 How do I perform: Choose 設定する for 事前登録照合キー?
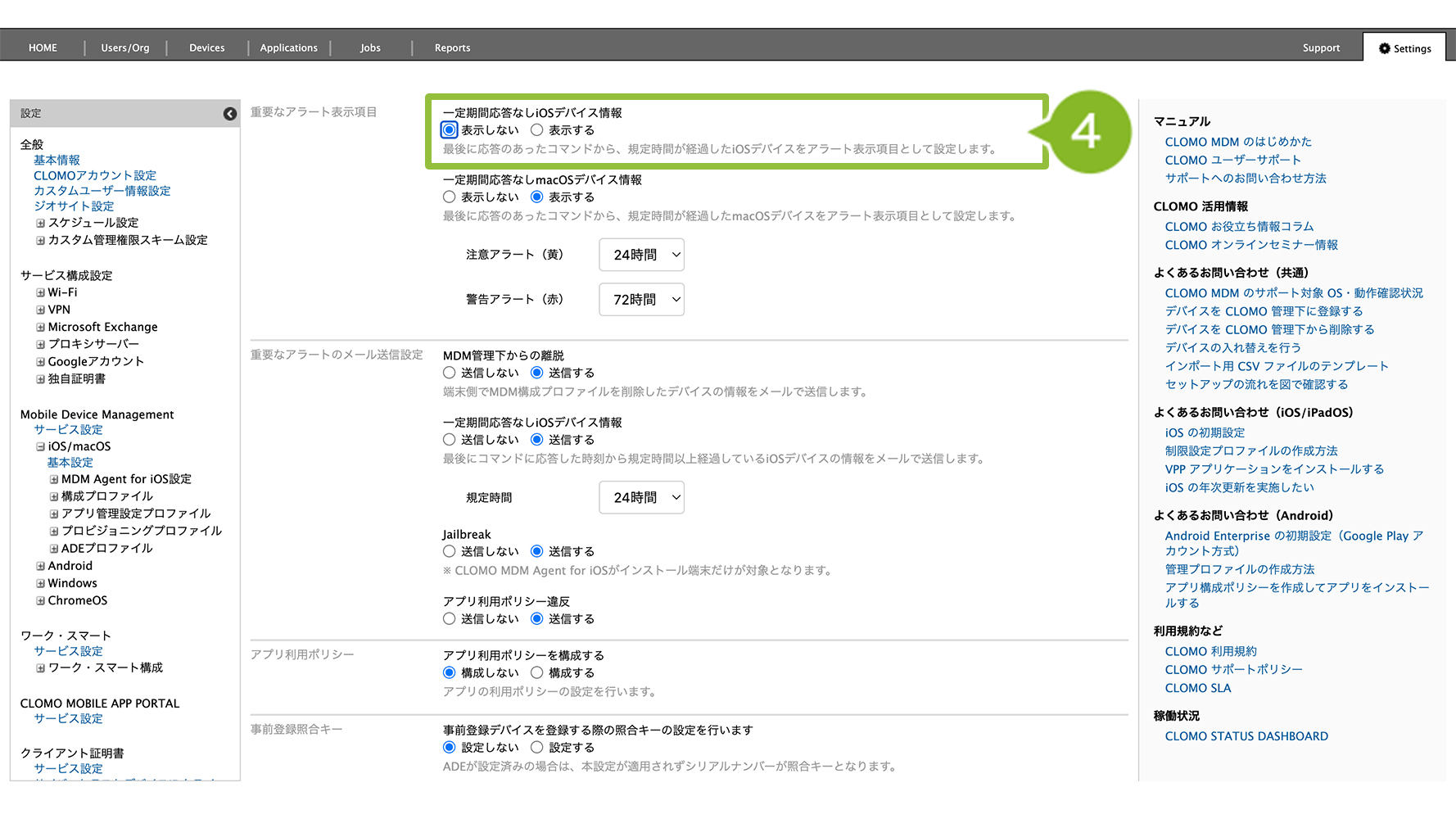tap(536, 747)
